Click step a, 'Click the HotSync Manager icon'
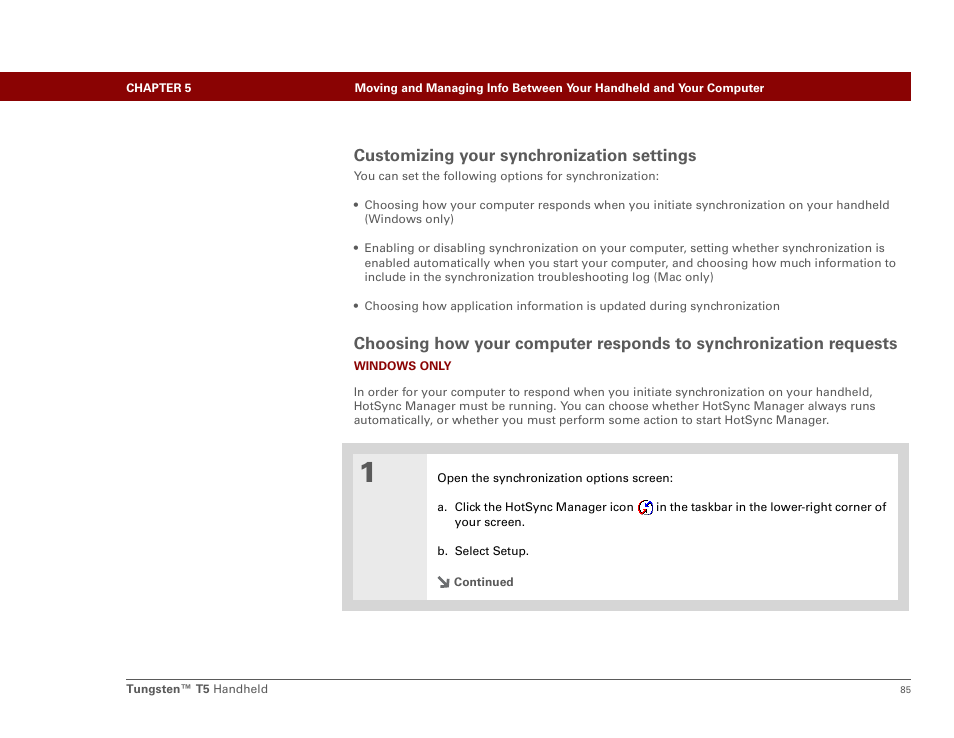The width and height of the screenshot is (954, 738). coord(661,514)
